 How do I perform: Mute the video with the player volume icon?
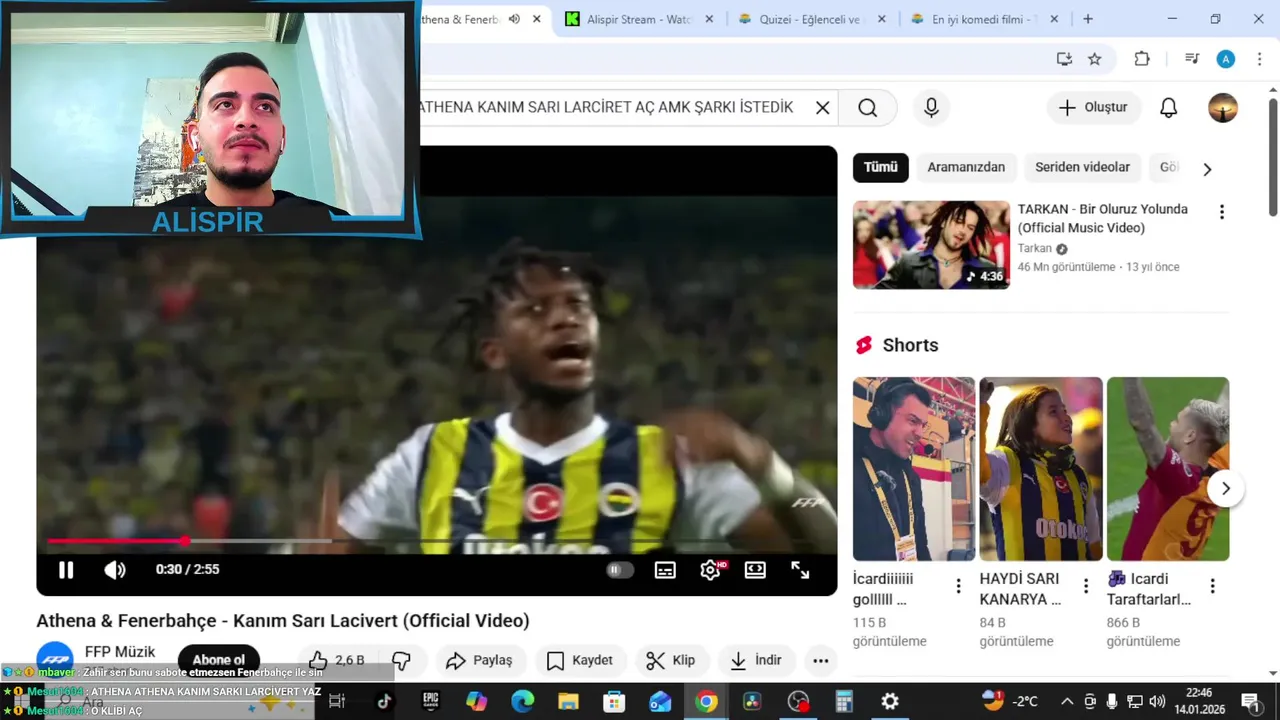coord(115,570)
